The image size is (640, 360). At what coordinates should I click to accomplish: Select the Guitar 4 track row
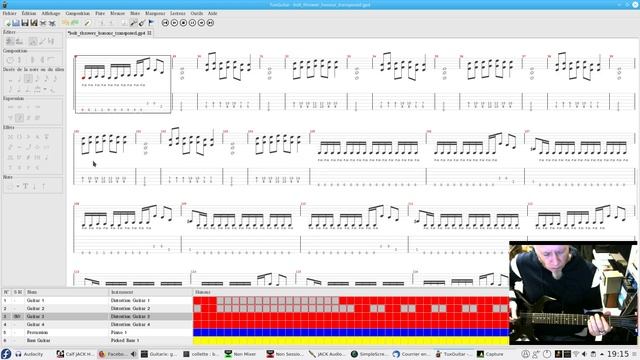tap(97, 324)
